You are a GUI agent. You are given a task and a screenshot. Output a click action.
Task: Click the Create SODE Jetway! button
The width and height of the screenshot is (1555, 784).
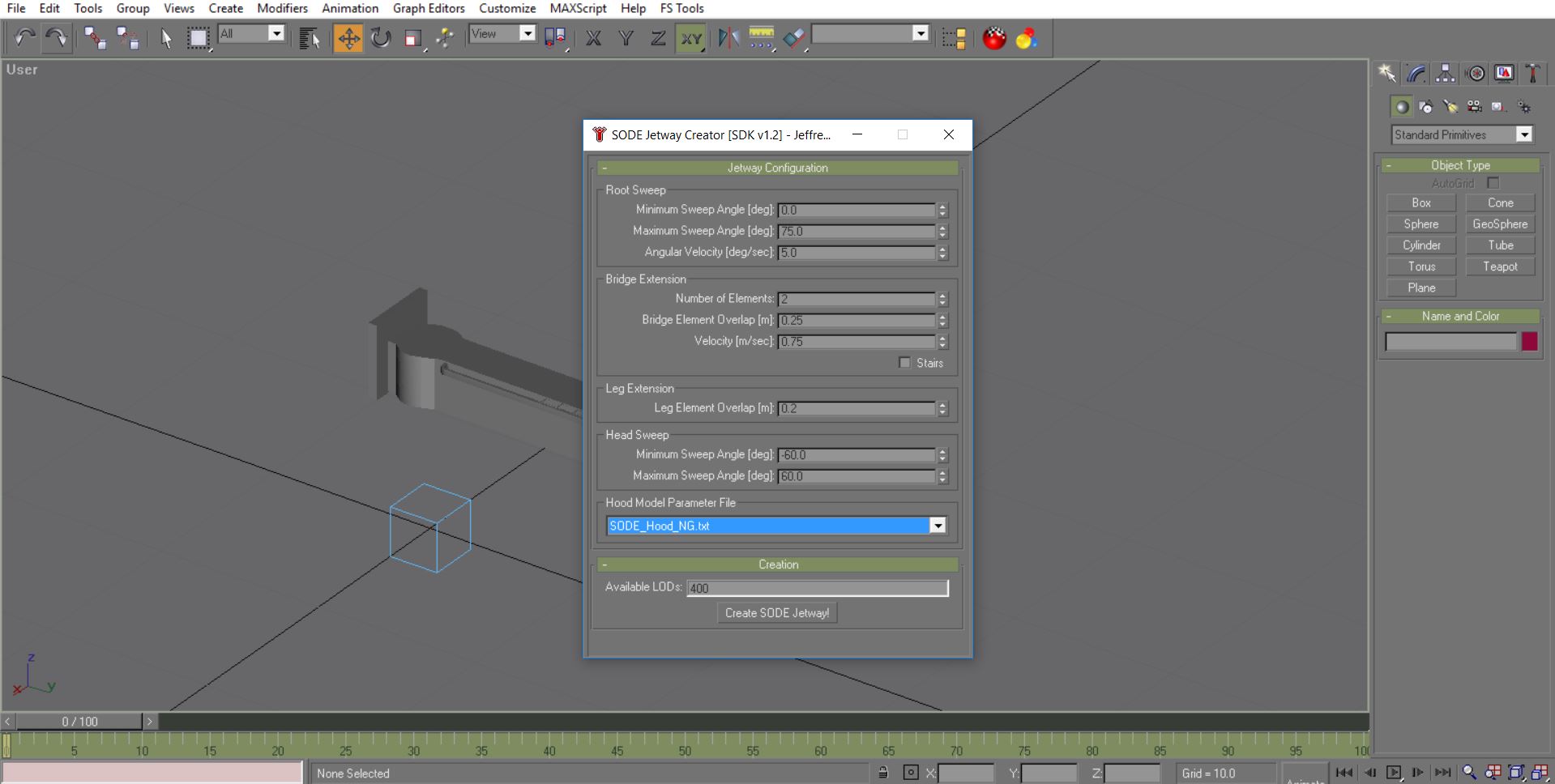pyautogui.click(x=777, y=613)
